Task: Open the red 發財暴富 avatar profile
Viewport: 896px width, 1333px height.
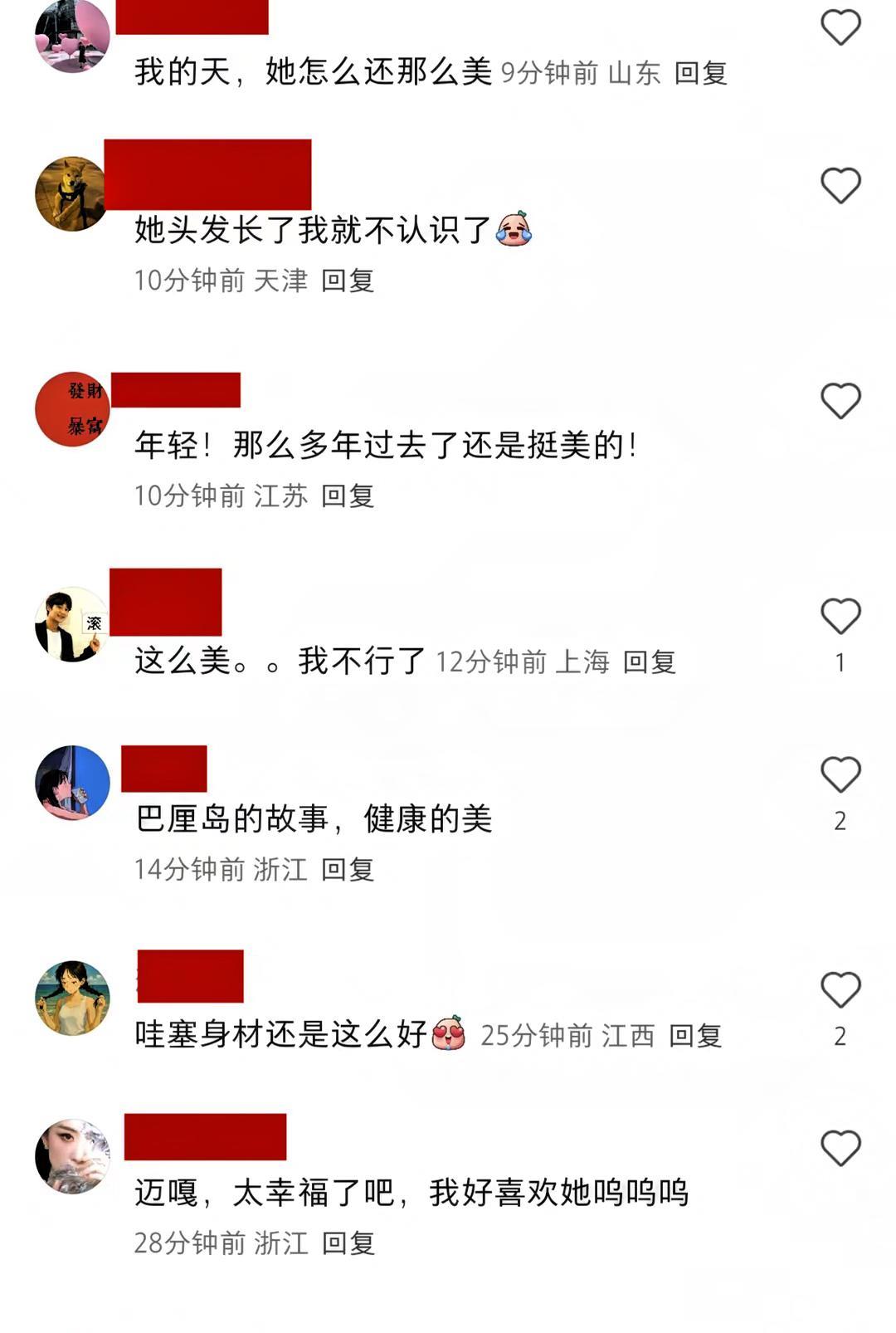Action: coord(72,409)
